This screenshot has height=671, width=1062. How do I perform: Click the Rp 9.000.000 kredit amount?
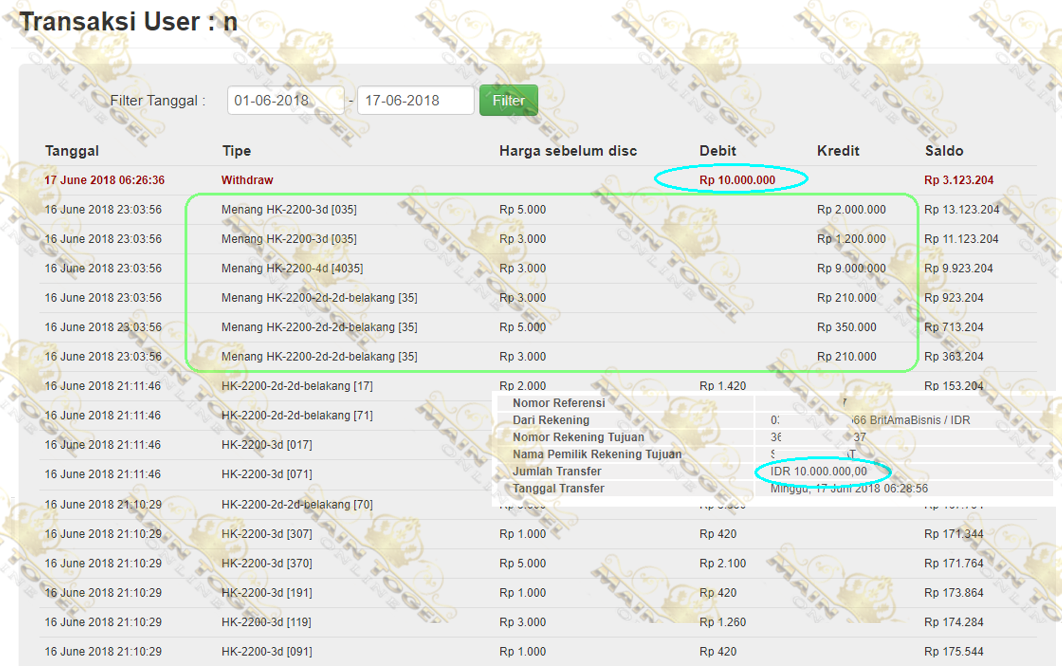tap(851, 268)
